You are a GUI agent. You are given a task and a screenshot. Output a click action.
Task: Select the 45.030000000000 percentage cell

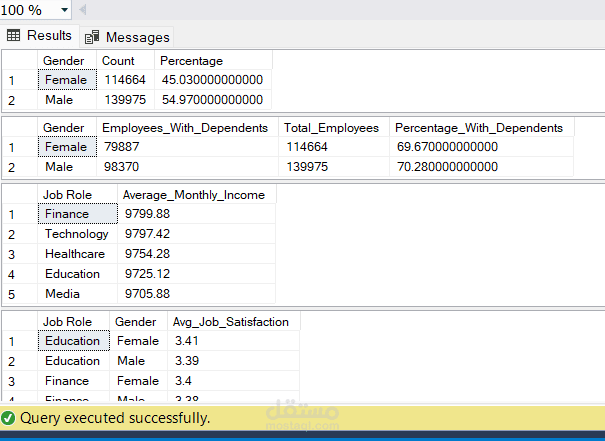213,80
